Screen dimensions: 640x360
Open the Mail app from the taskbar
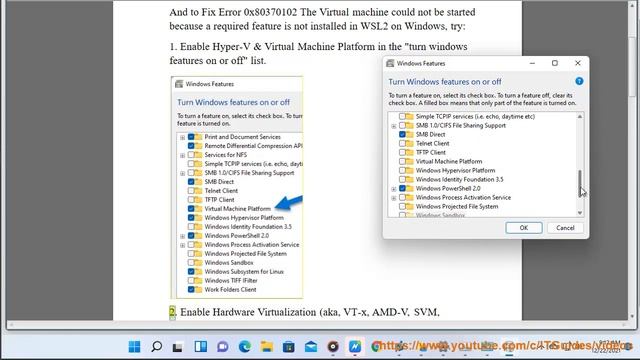tap(311, 347)
